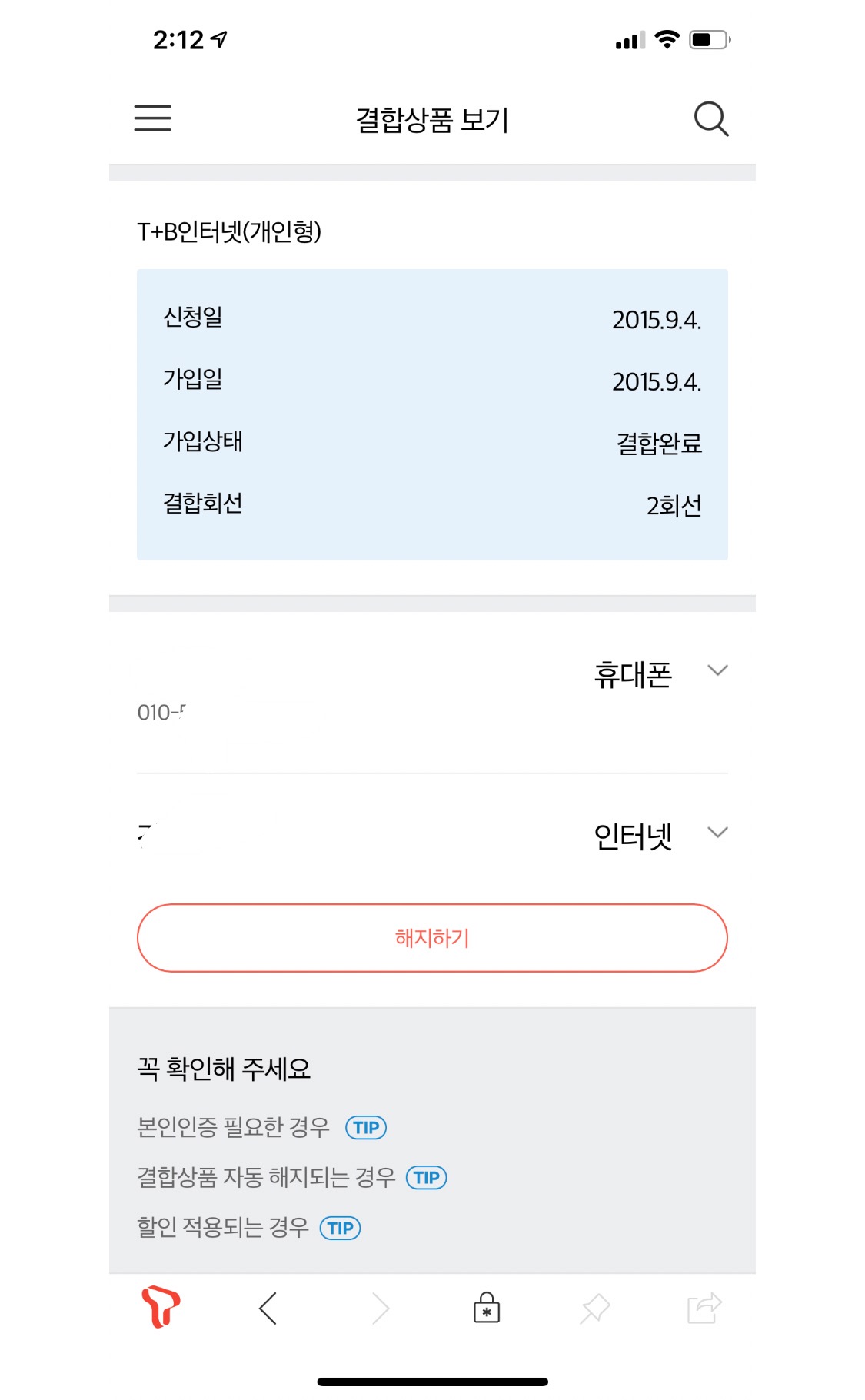Tap the 결합상품 보기 page title
This screenshot has height=1400, width=865.
[432, 120]
